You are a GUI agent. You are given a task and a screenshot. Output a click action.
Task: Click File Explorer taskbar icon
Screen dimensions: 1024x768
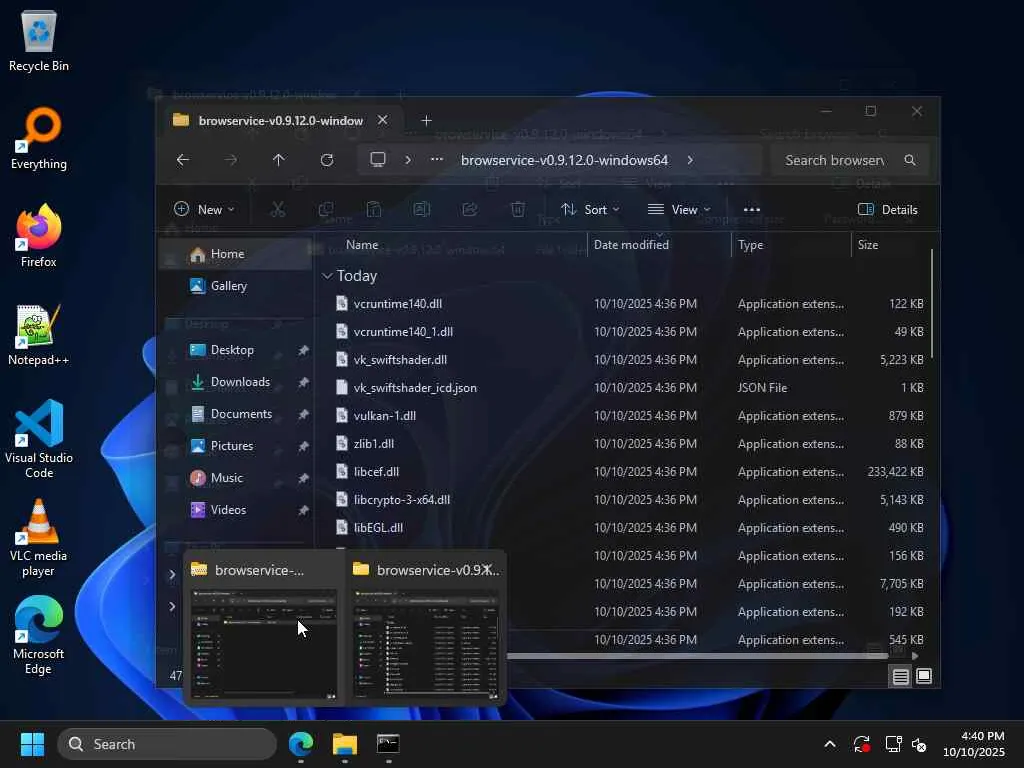[x=345, y=744]
